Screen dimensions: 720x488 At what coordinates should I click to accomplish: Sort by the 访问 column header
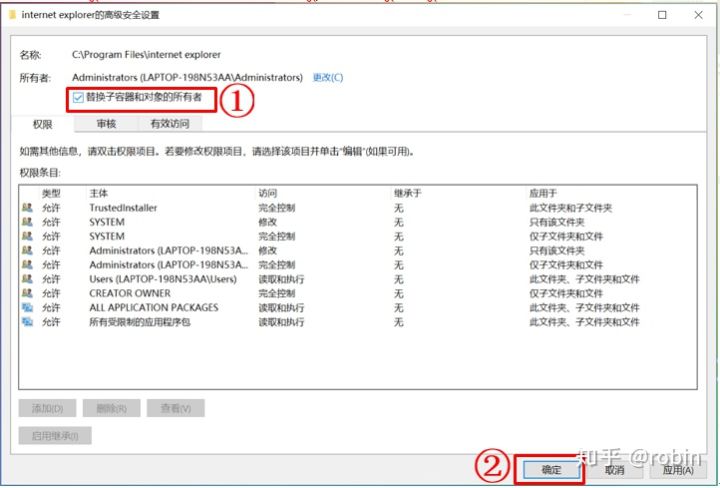click(x=268, y=193)
